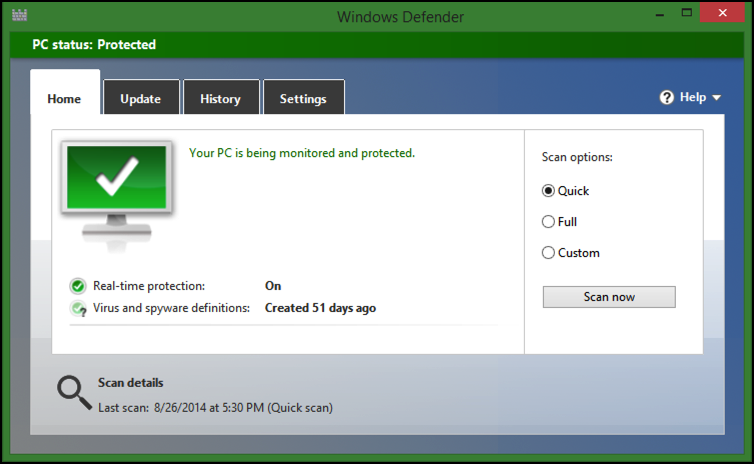Click the Virus and spyware definitions status icon

point(78,308)
